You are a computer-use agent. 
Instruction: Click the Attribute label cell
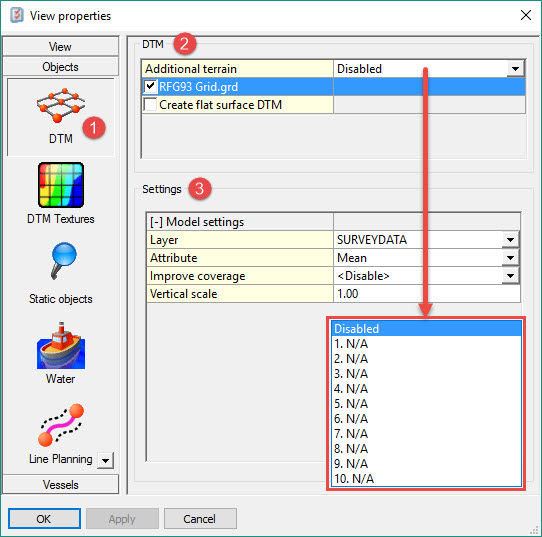[240, 258]
